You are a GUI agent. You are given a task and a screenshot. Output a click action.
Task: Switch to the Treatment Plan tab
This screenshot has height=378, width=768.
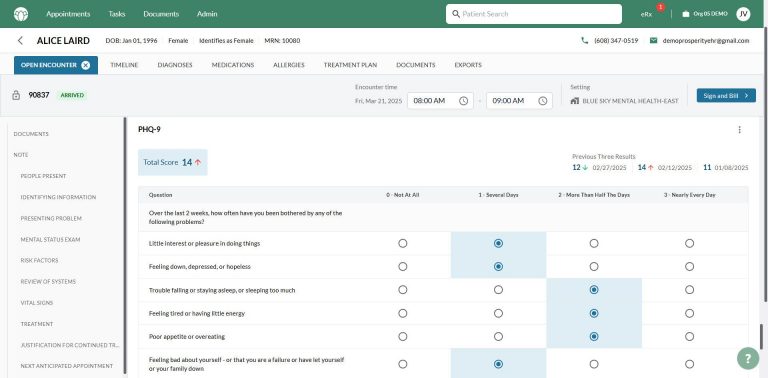[350, 65]
